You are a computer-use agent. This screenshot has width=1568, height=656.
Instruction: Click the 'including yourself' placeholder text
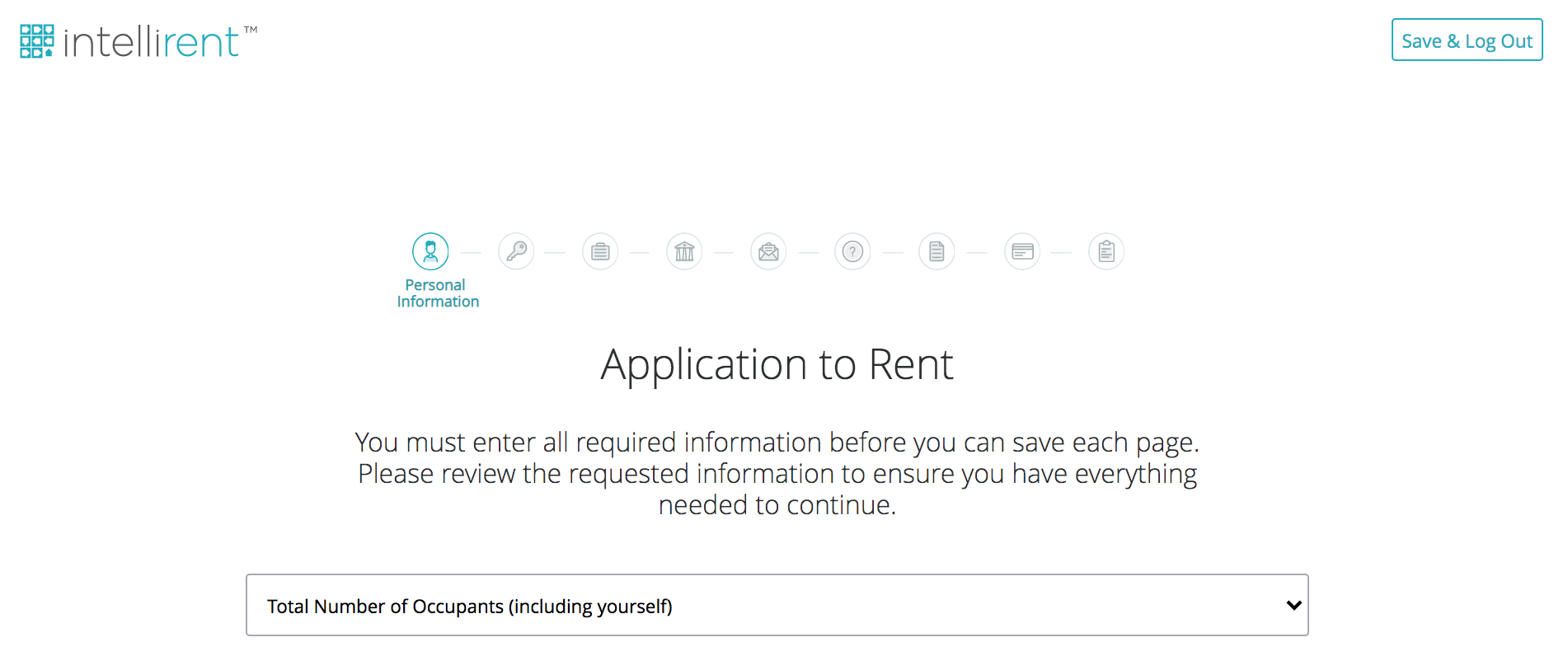[x=590, y=607]
